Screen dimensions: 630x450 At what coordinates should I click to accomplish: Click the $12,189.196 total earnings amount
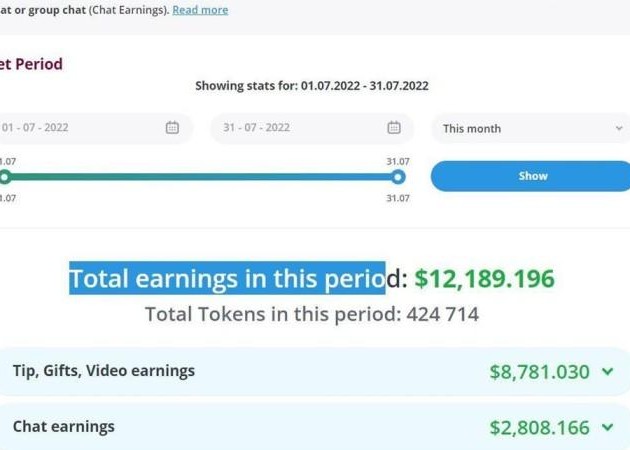[484, 278]
